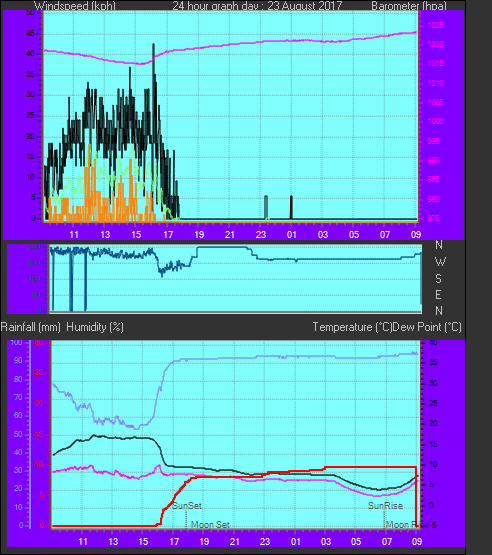The width and height of the screenshot is (492, 555).
Task: Click the Rainfall (mm) label
Action: (31, 327)
